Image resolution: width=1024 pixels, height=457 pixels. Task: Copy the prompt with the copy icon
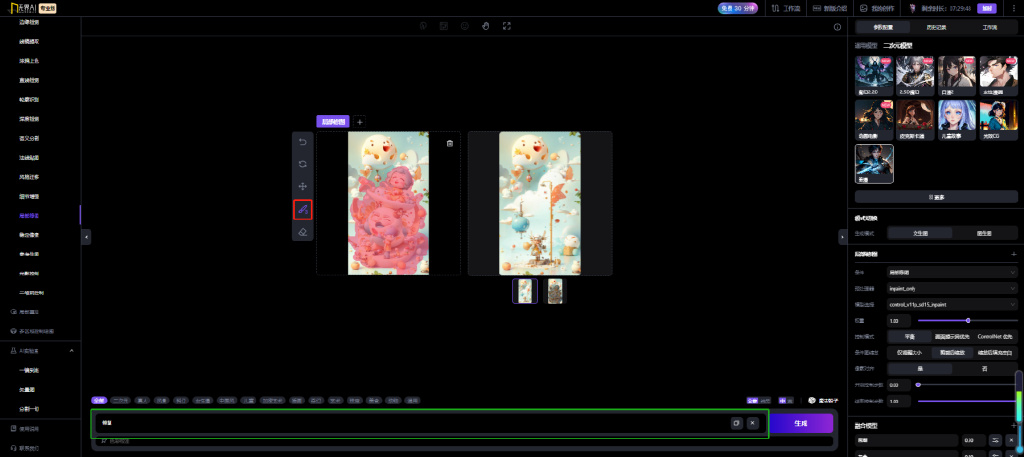tap(737, 423)
